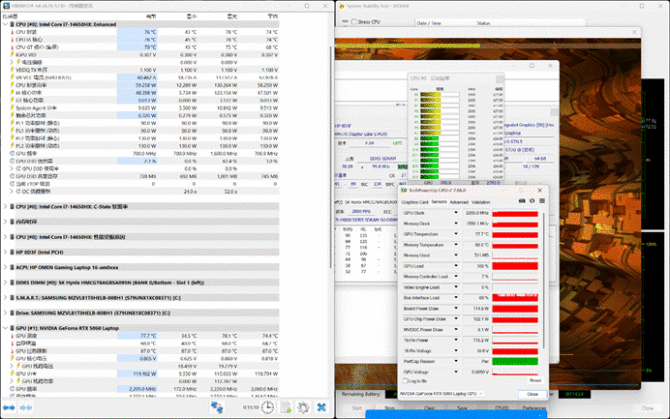670x419 pixels.
Task: Close sensors using the blue X icon
Action: click(322, 407)
